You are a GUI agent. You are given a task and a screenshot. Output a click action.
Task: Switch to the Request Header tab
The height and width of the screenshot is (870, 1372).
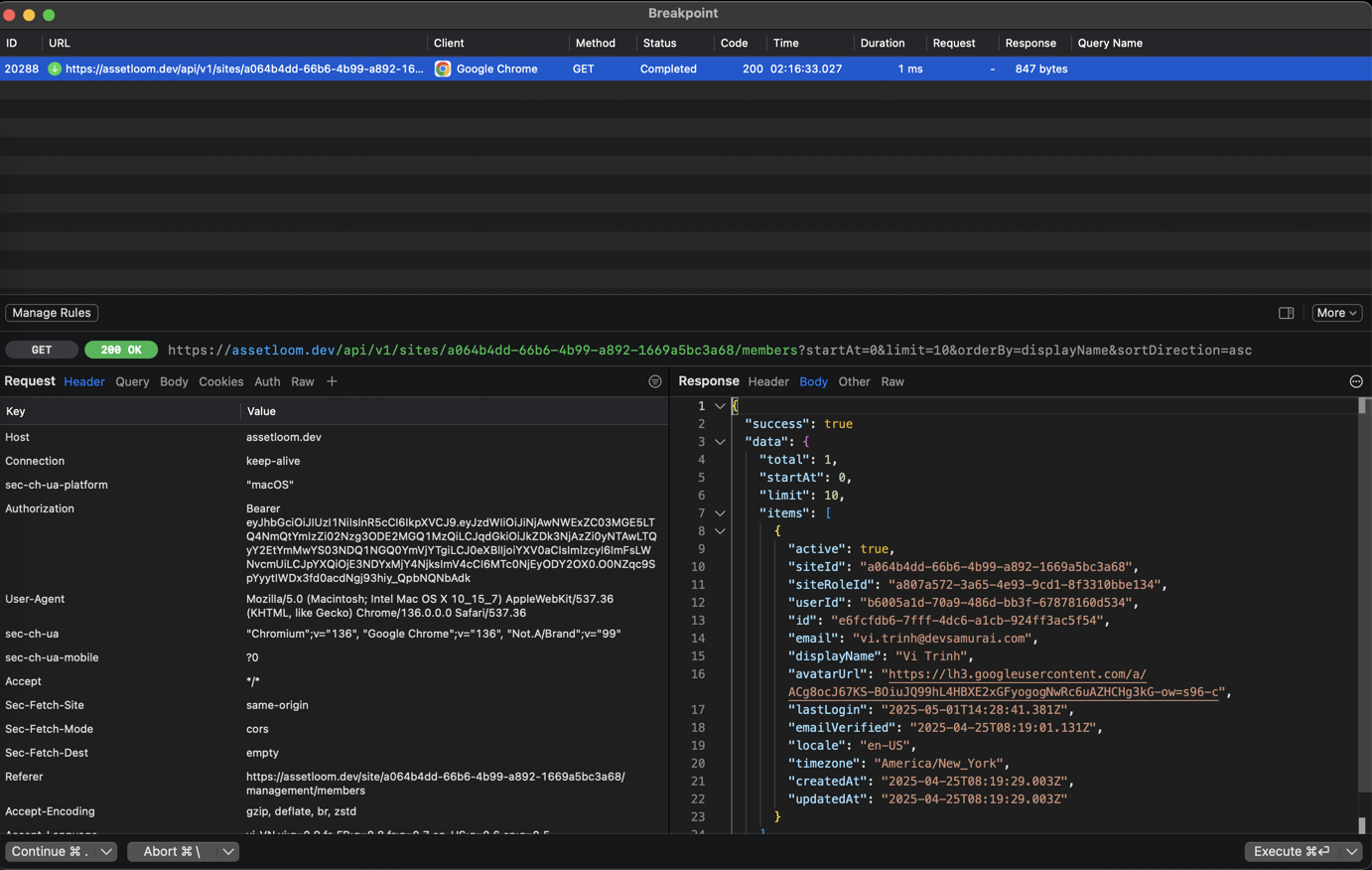(84, 381)
